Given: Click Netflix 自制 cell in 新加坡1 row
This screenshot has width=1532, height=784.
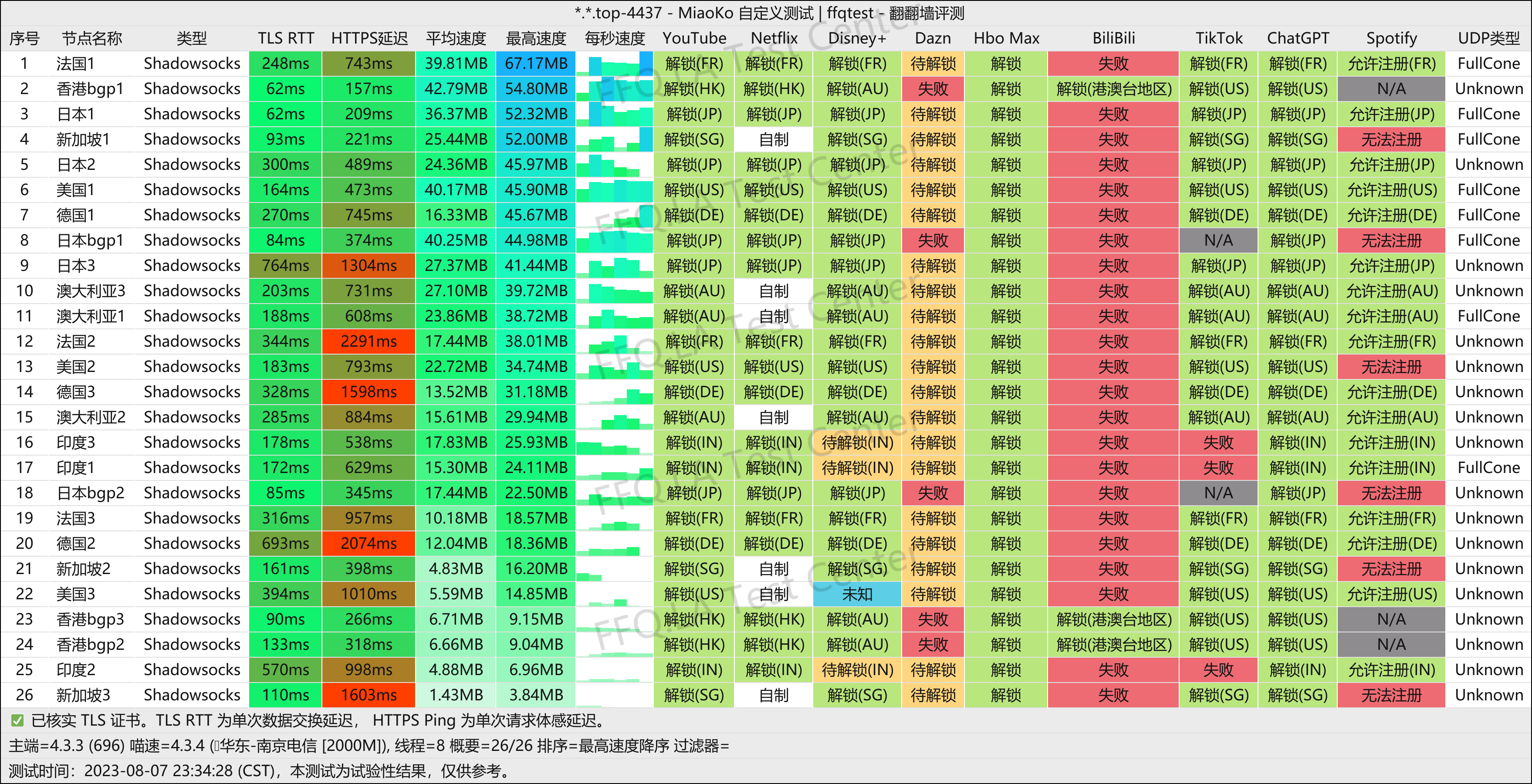Looking at the screenshot, I should (x=774, y=139).
